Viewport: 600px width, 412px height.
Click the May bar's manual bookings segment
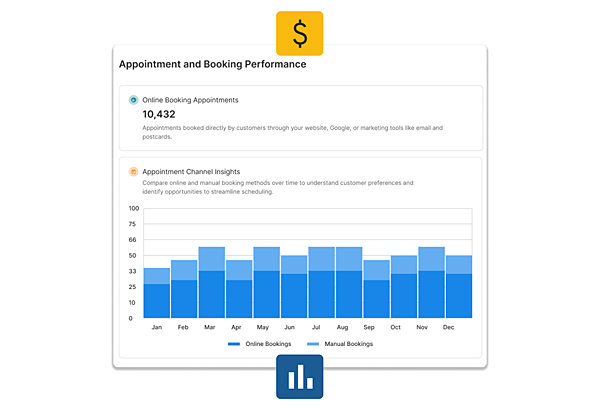pos(266,259)
